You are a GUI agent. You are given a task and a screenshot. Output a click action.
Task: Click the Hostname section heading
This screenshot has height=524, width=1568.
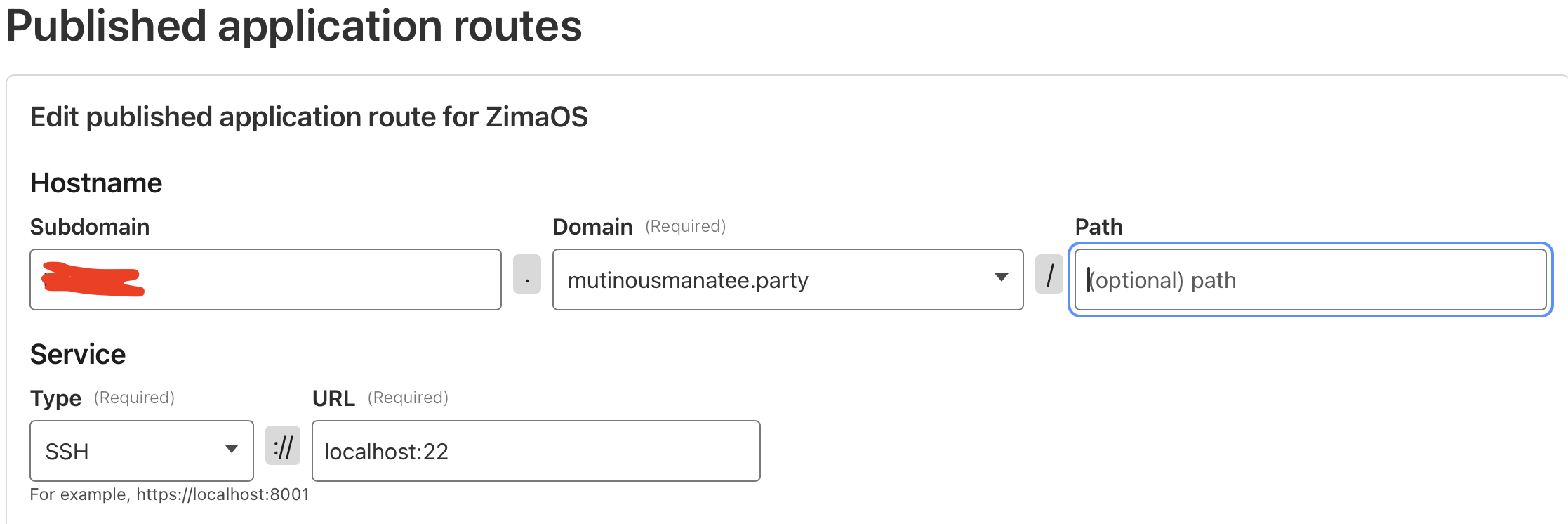tap(96, 183)
